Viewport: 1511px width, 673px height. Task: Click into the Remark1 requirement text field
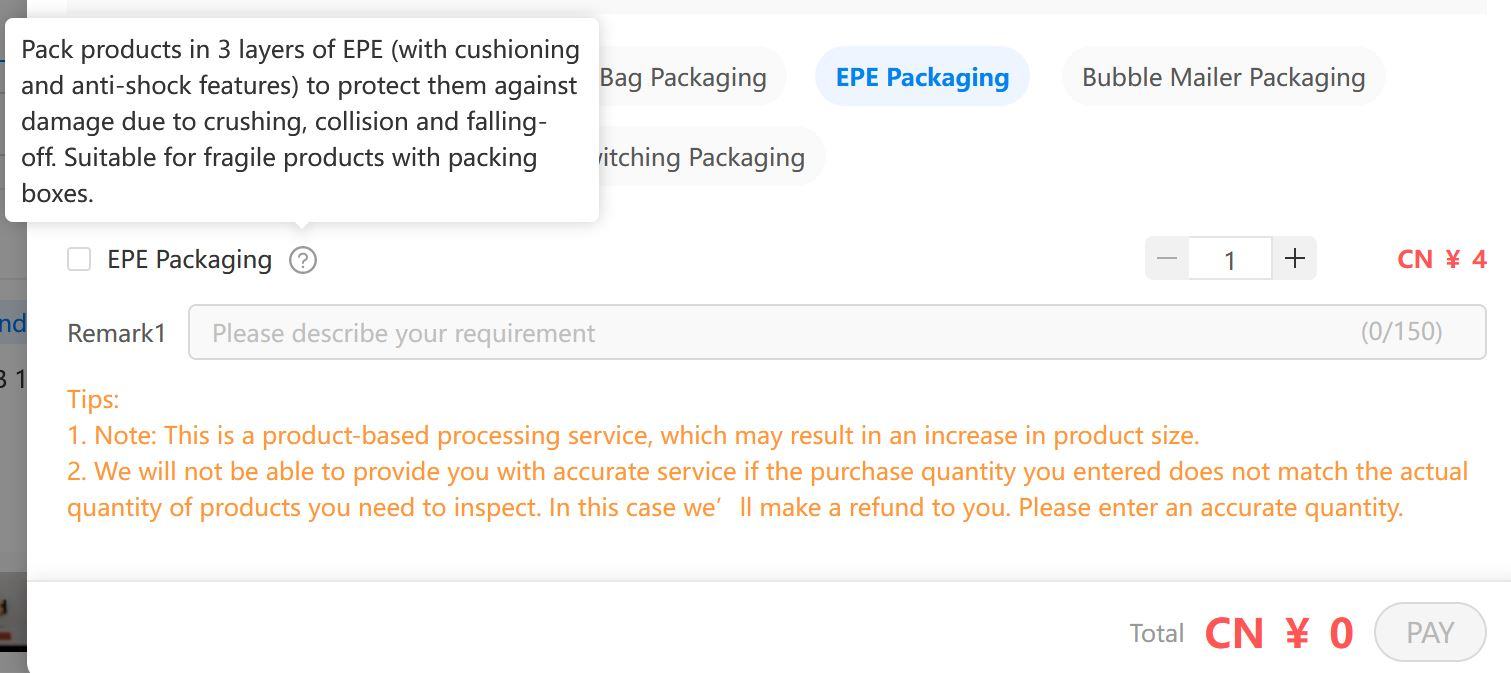click(x=837, y=332)
